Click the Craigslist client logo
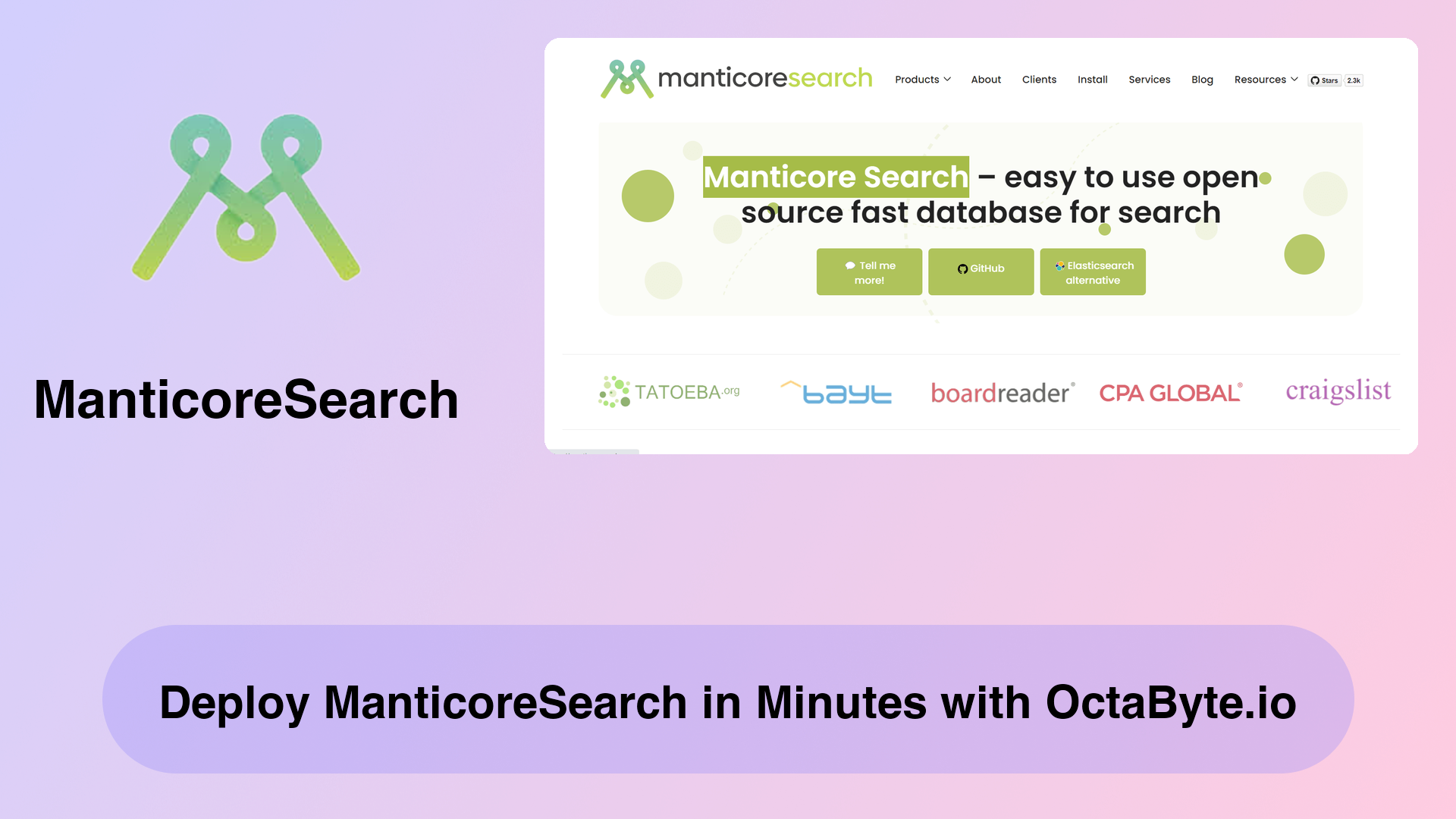This screenshot has height=819, width=1456. pyautogui.click(x=1338, y=390)
